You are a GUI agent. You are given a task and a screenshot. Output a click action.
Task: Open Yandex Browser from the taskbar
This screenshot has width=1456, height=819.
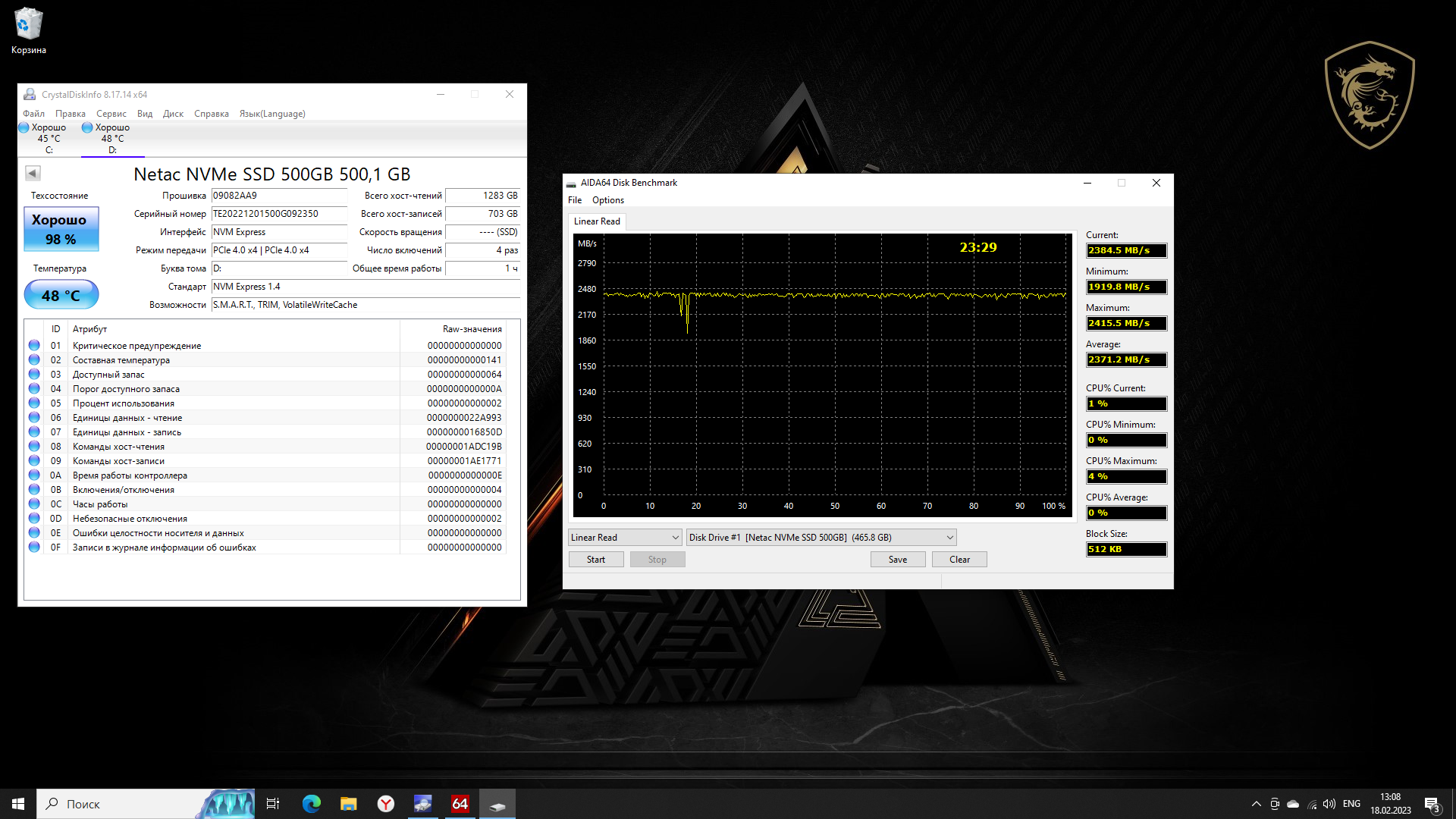coord(386,804)
